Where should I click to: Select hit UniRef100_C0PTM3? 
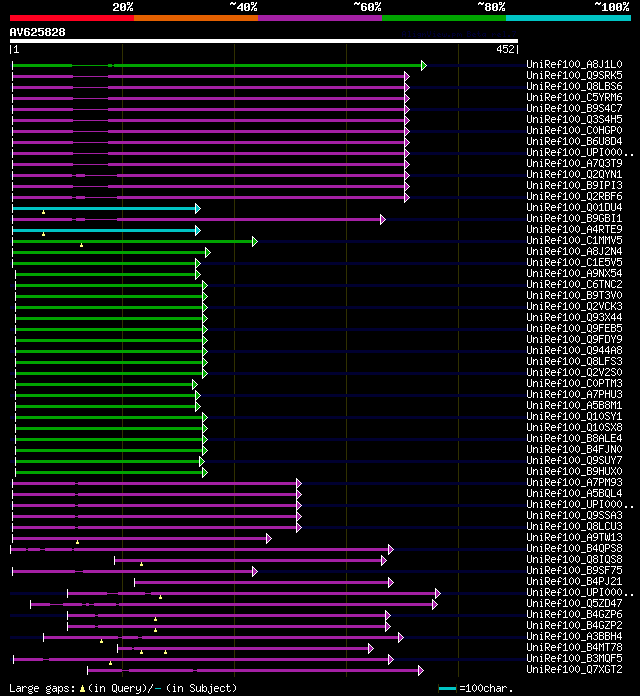click(x=574, y=384)
